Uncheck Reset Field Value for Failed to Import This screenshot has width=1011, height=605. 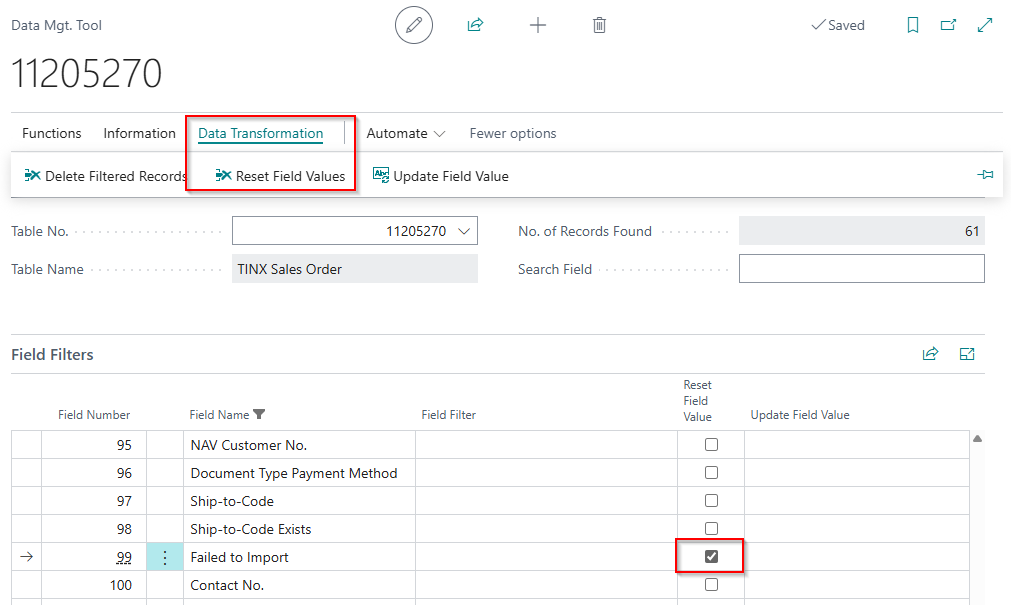tap(711, 556)
